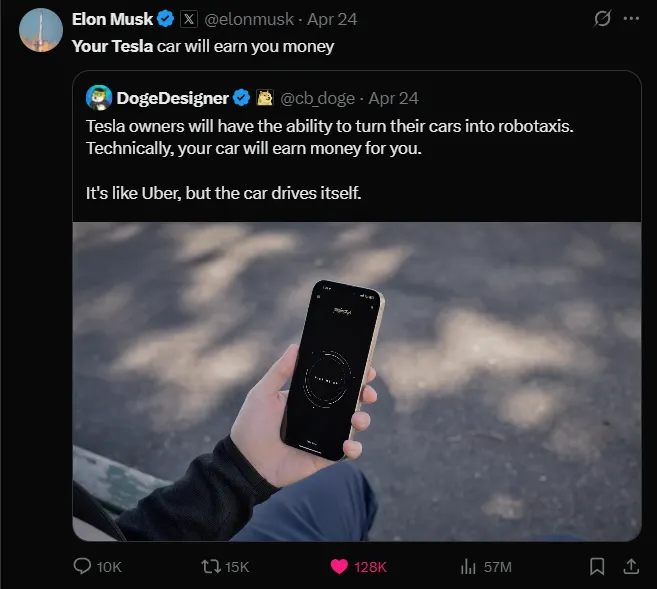This screenshot has height=589, width=657.
Task: Open the Elon Musk display name link
Action: 113,19
